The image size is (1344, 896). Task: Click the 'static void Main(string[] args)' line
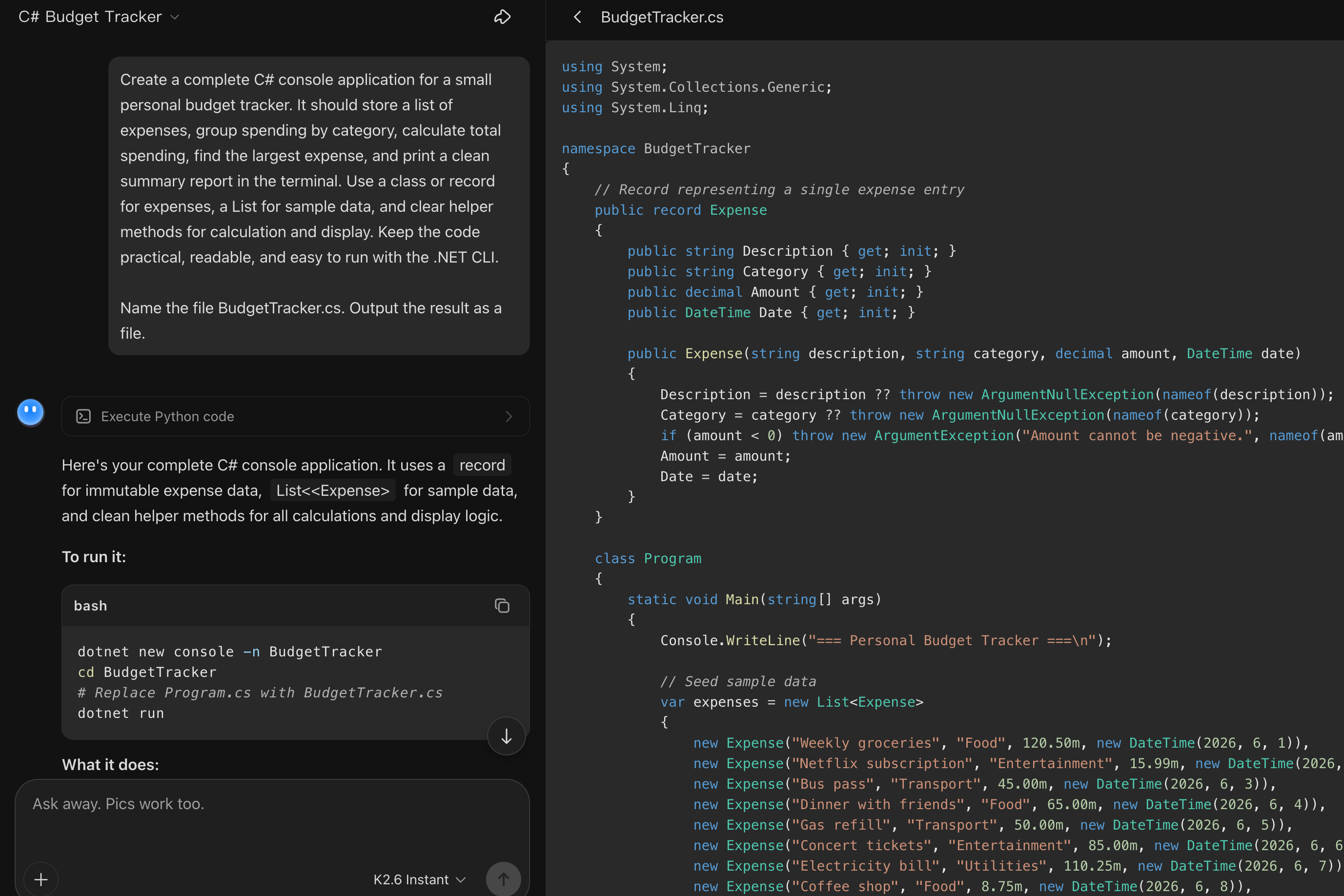754,599
